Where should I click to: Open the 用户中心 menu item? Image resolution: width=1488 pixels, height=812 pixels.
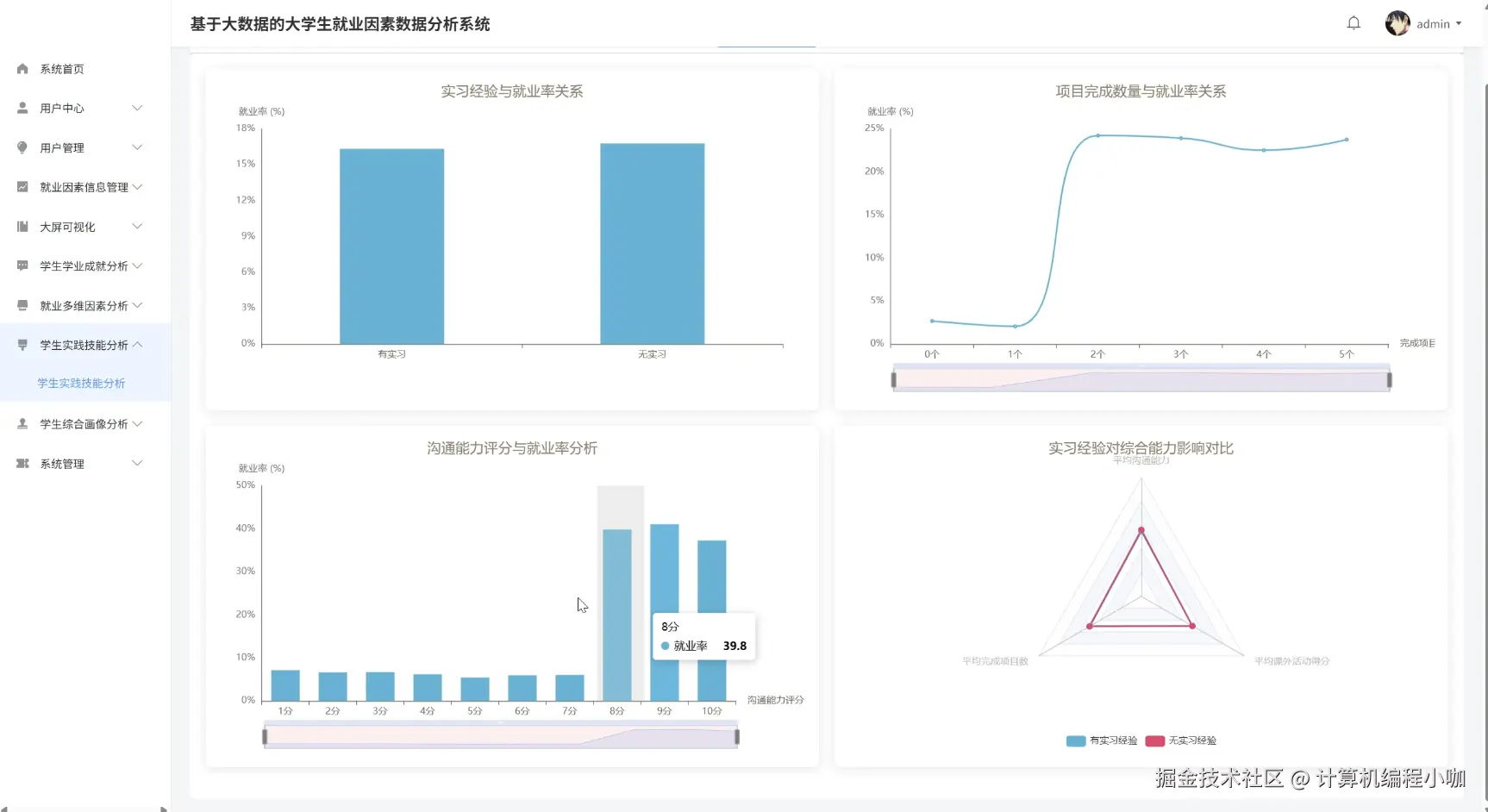click(x=85, y=108)
